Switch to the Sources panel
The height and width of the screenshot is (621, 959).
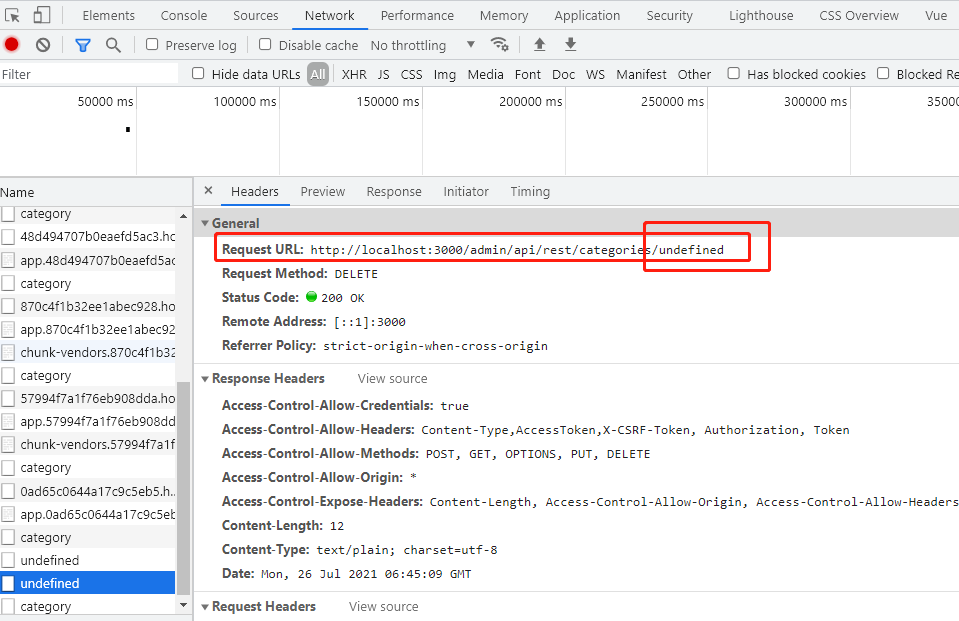256,15
